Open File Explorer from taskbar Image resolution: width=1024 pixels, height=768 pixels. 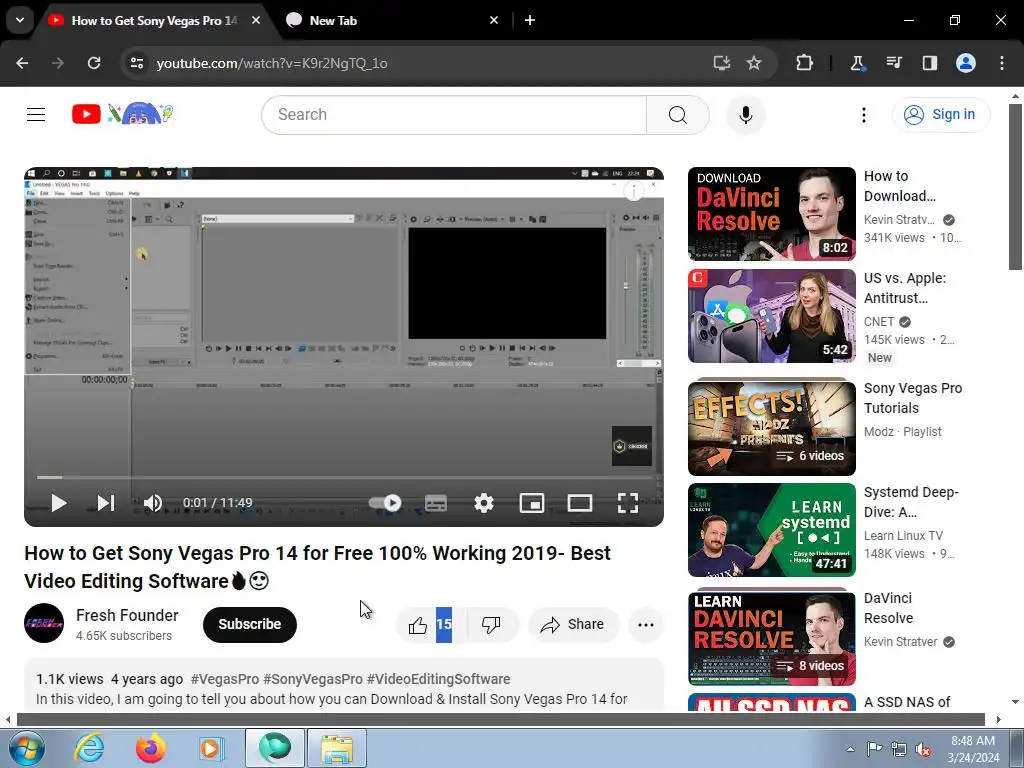pyautogui.click(x=336, y=748)
